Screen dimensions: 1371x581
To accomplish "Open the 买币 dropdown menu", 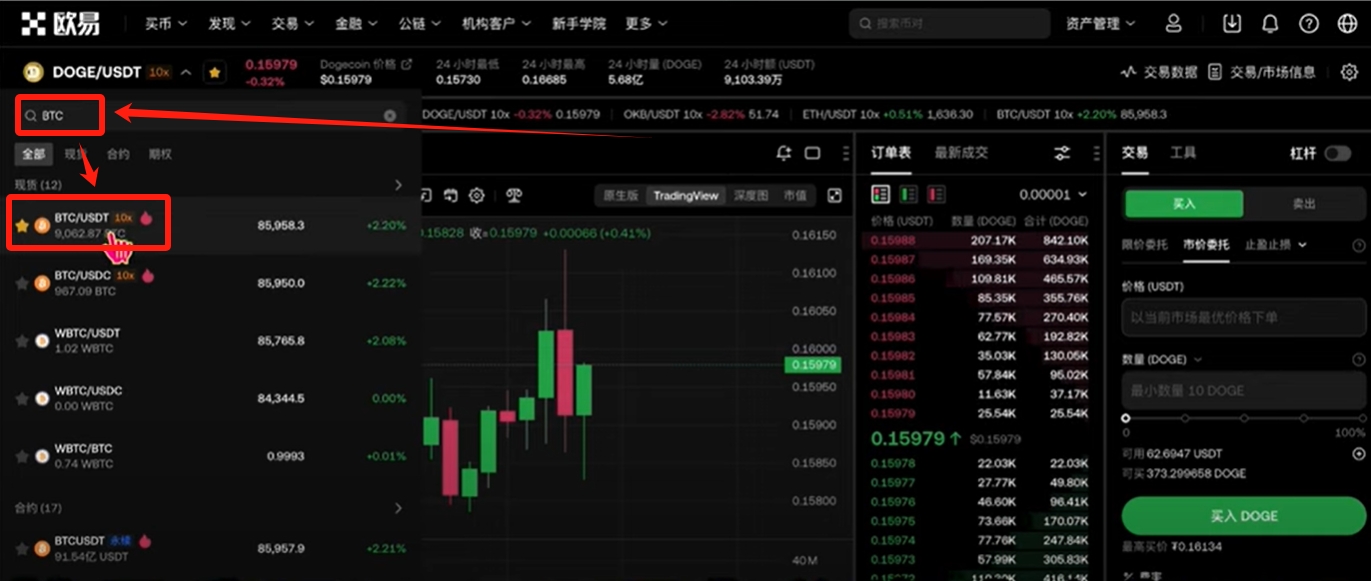I will [x=166, y=23].
